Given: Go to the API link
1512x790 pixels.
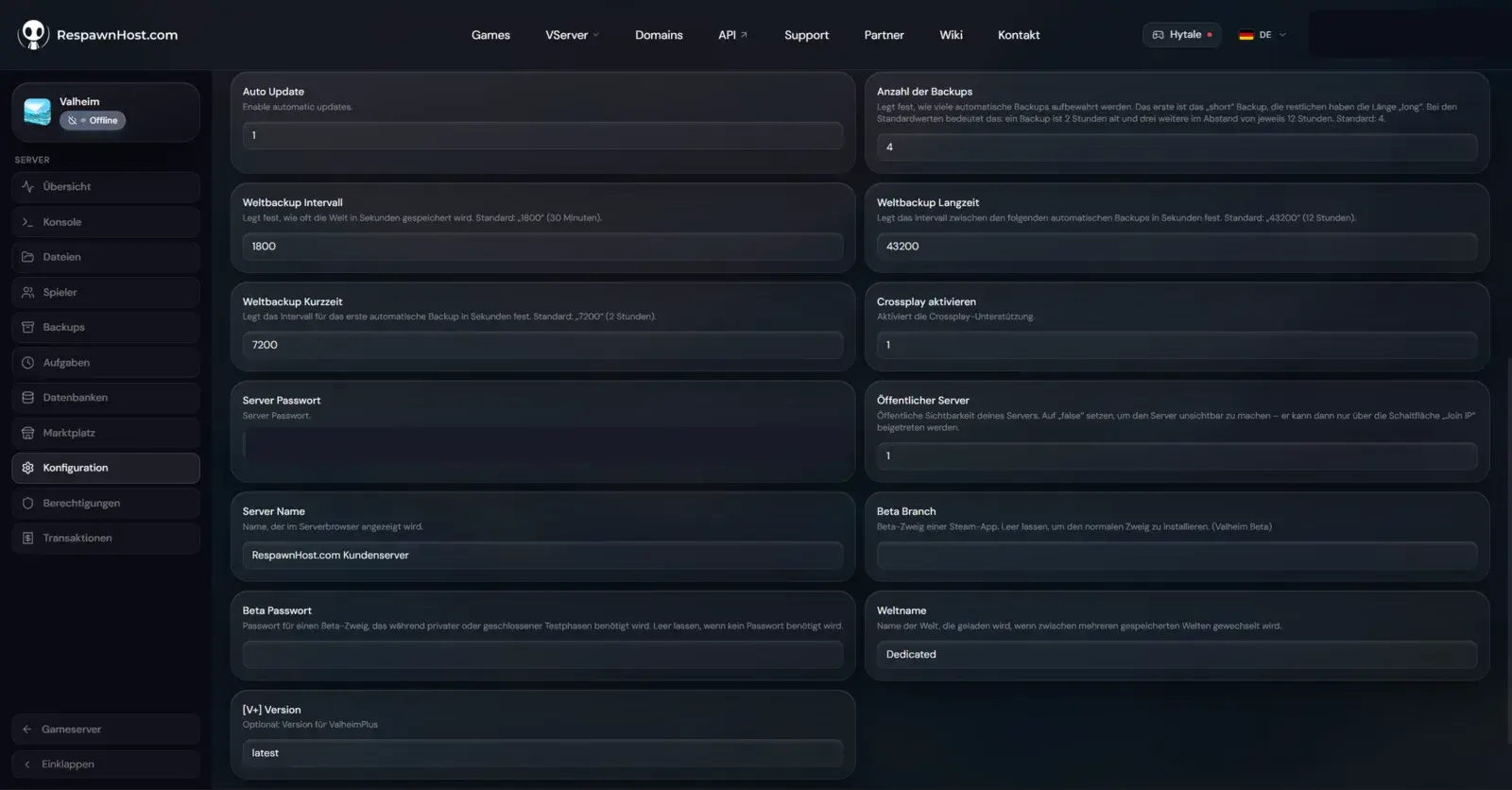Looking at the screenshot, I should (x=732, y=35).
